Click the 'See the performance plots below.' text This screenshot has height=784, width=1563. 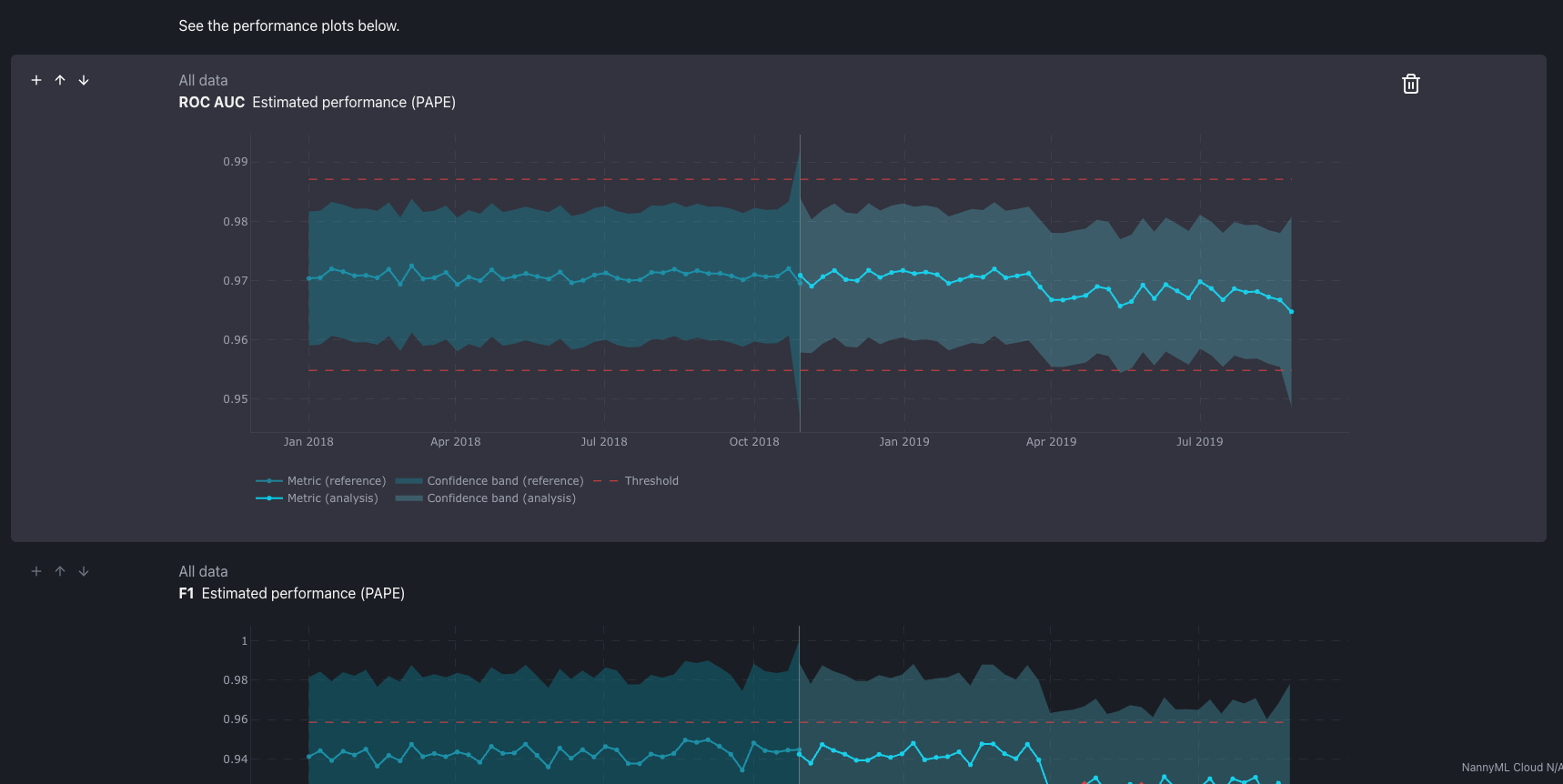click(288, 26)
